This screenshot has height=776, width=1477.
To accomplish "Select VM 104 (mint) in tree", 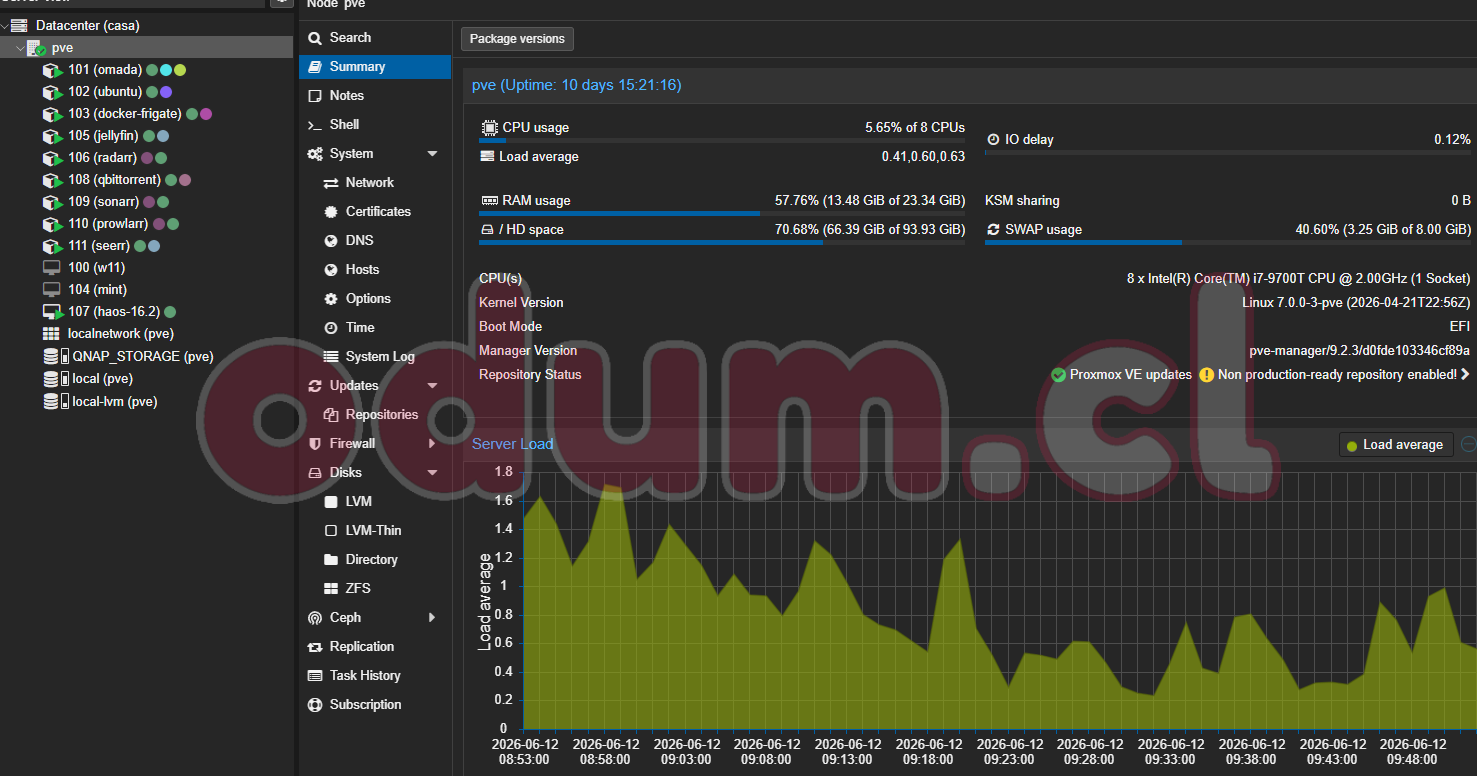I will coord(97,290).
